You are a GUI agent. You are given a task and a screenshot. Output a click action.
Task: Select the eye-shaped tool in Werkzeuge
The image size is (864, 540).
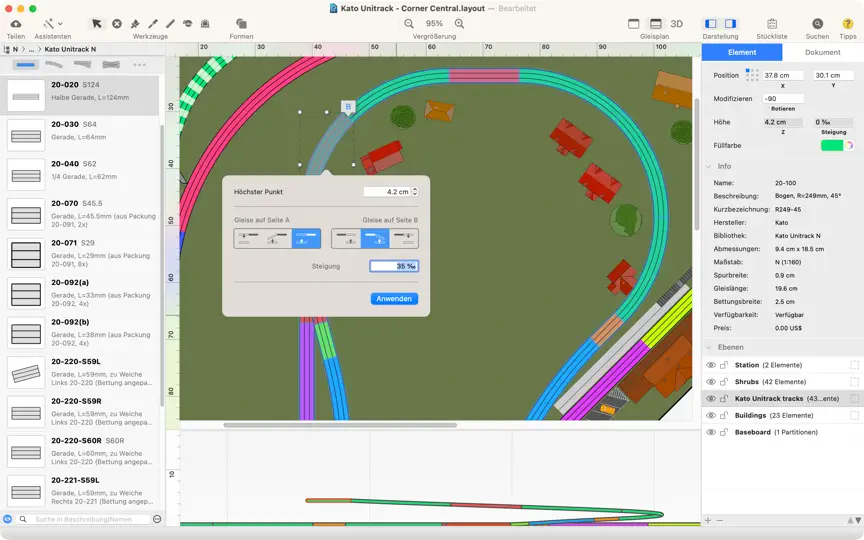point(188,24)
